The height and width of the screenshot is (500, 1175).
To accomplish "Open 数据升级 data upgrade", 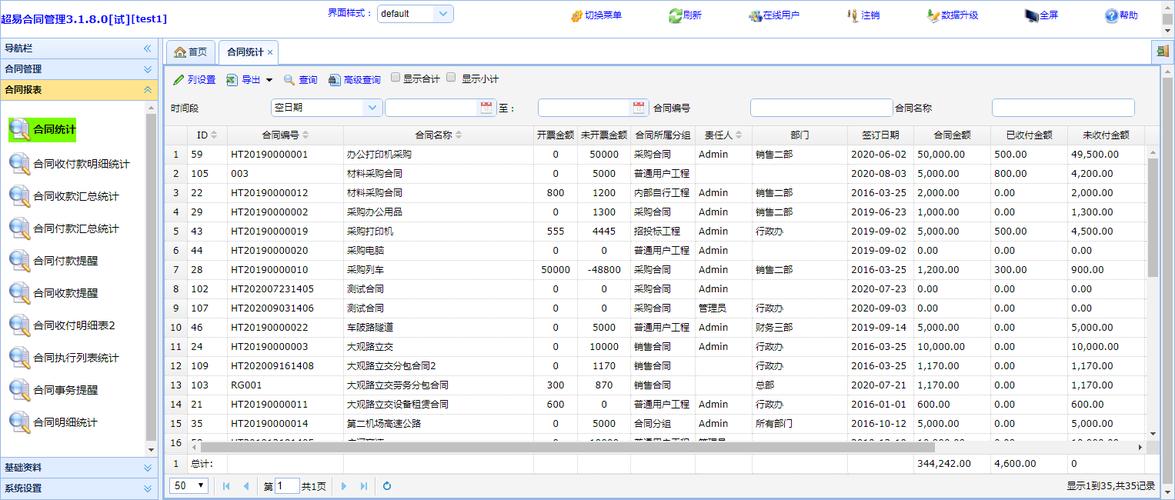I will (952, 15).
